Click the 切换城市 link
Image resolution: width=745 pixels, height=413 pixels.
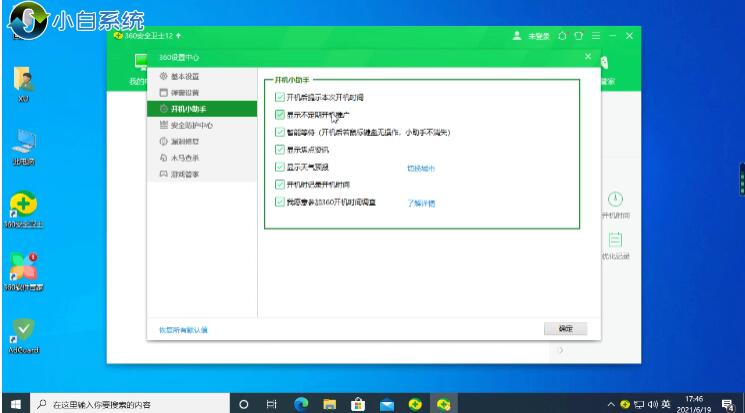pyautogui.click(x=421, y=168)
